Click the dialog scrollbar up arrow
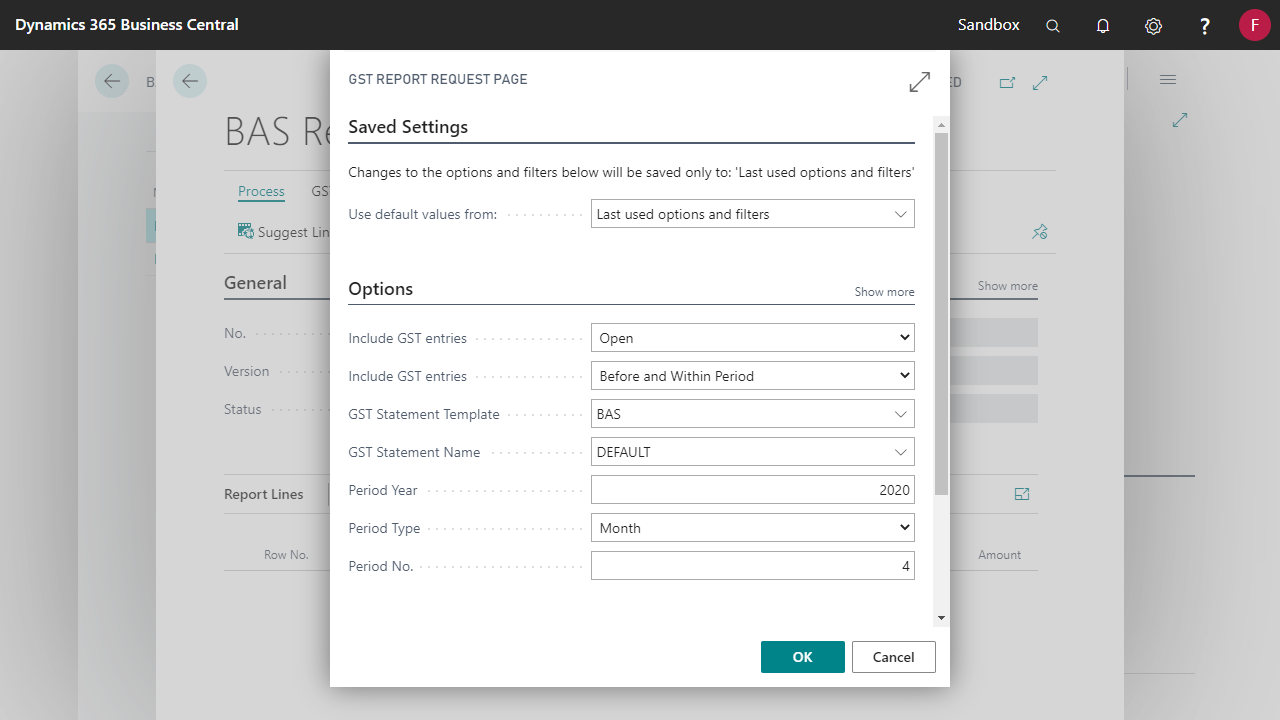The height and width of the screenshot is (720, 1280). [x=941, y=124]
